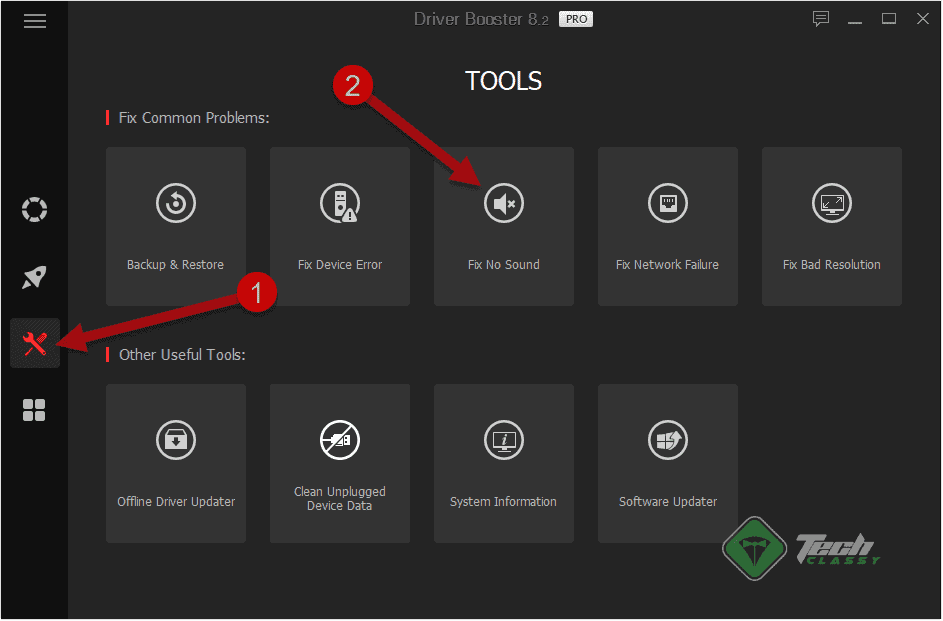Open the Software Updater tool
Screen dimensions: 943x621
pyautogui.click(x=667, y=462)
